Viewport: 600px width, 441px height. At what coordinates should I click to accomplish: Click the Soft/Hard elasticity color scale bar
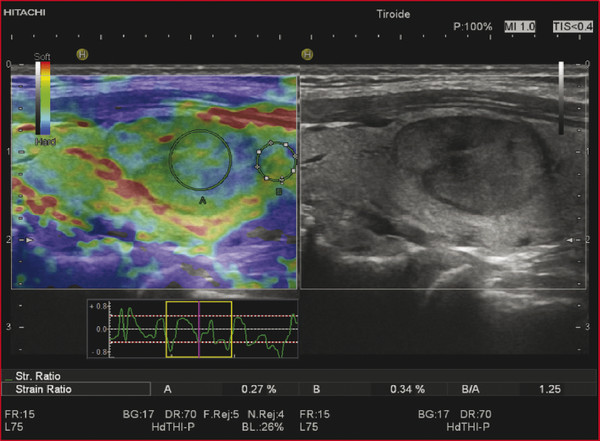[x=42, y=98]
